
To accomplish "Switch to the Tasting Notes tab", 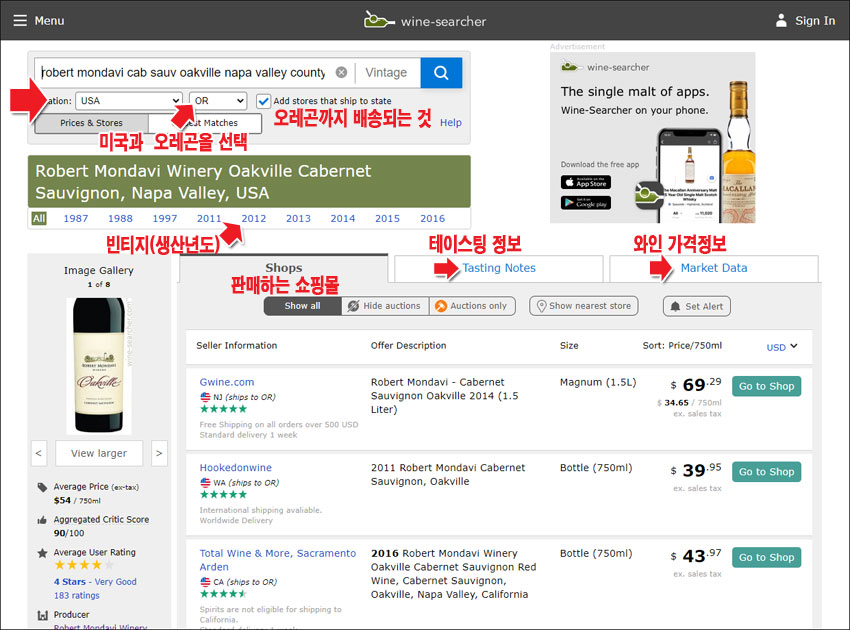I will point(499,268).
